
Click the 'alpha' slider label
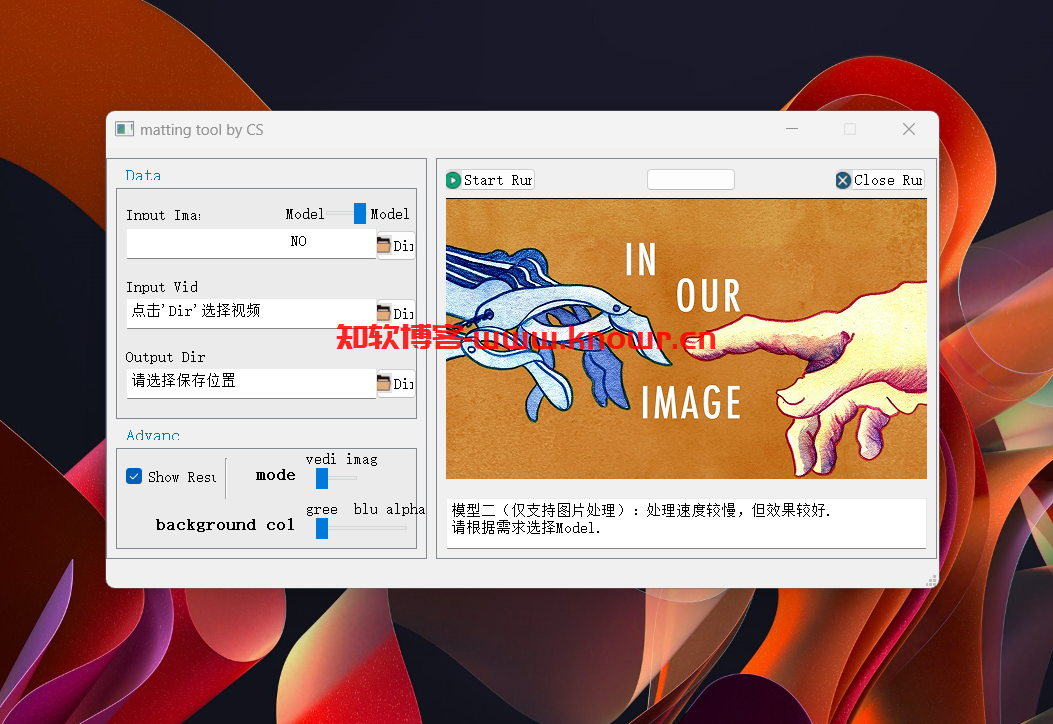406,509
